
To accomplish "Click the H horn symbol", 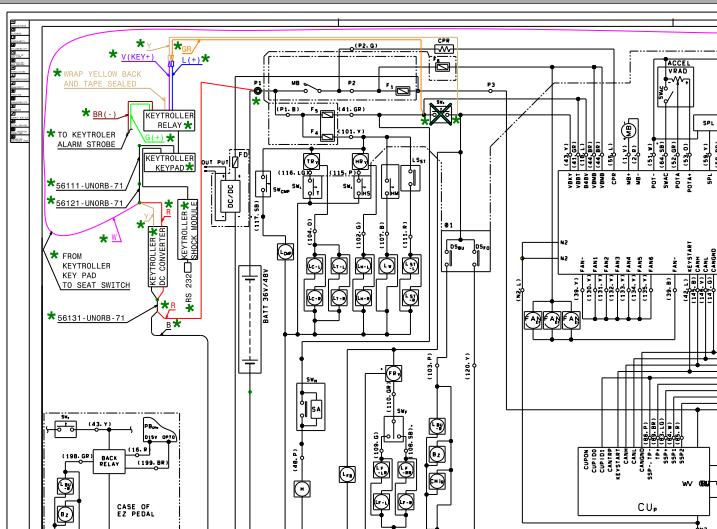I will (302, 489).
